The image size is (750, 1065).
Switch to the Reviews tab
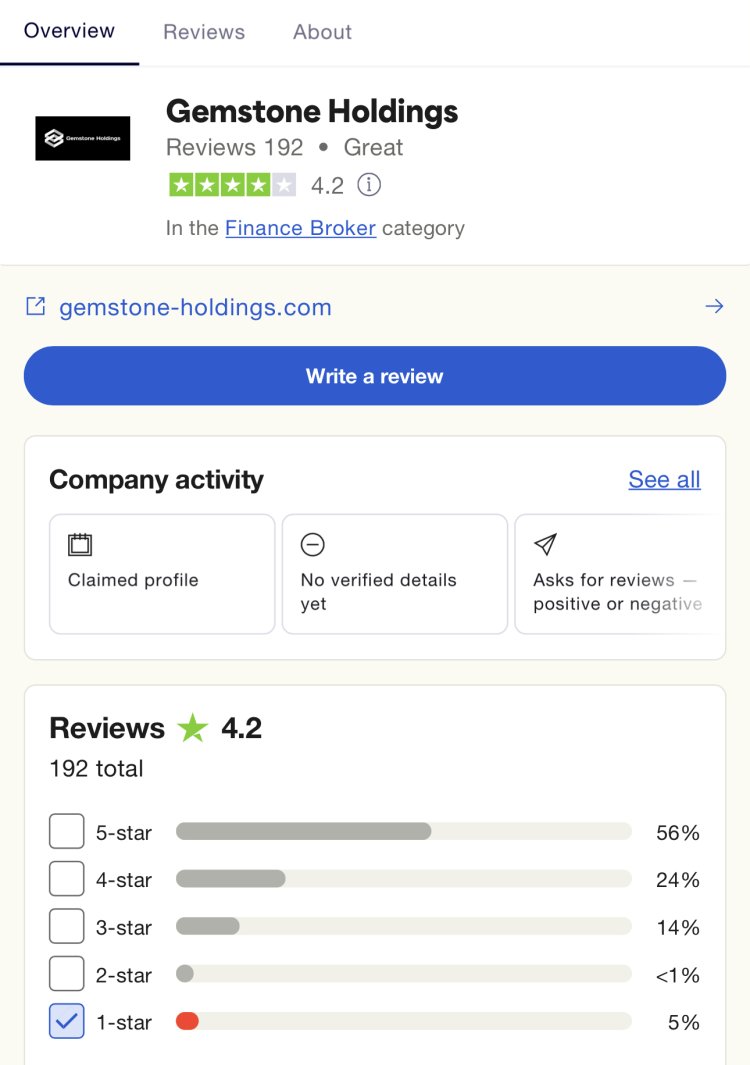203,31
